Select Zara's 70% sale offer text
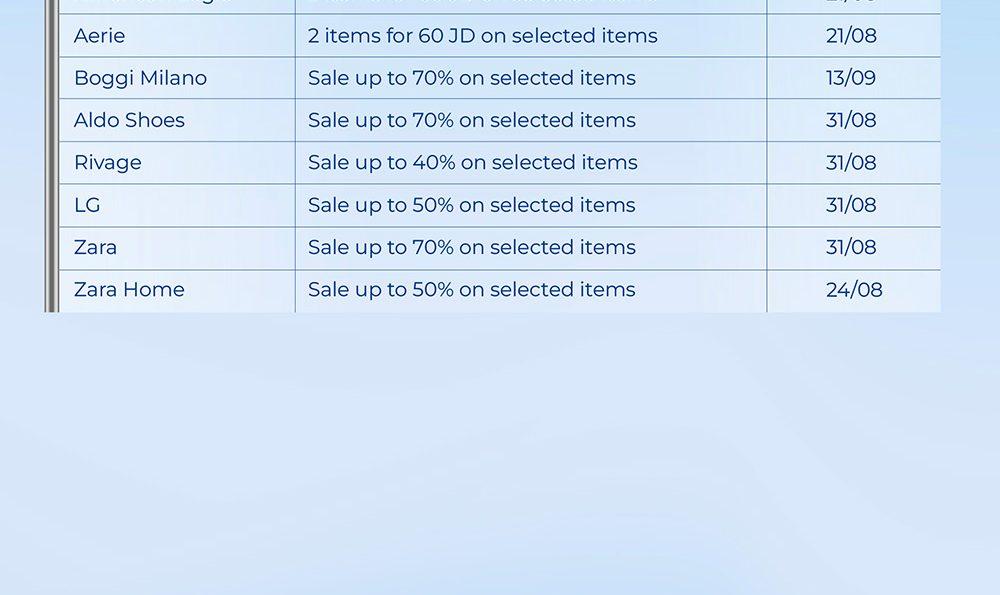 (471, 247)
